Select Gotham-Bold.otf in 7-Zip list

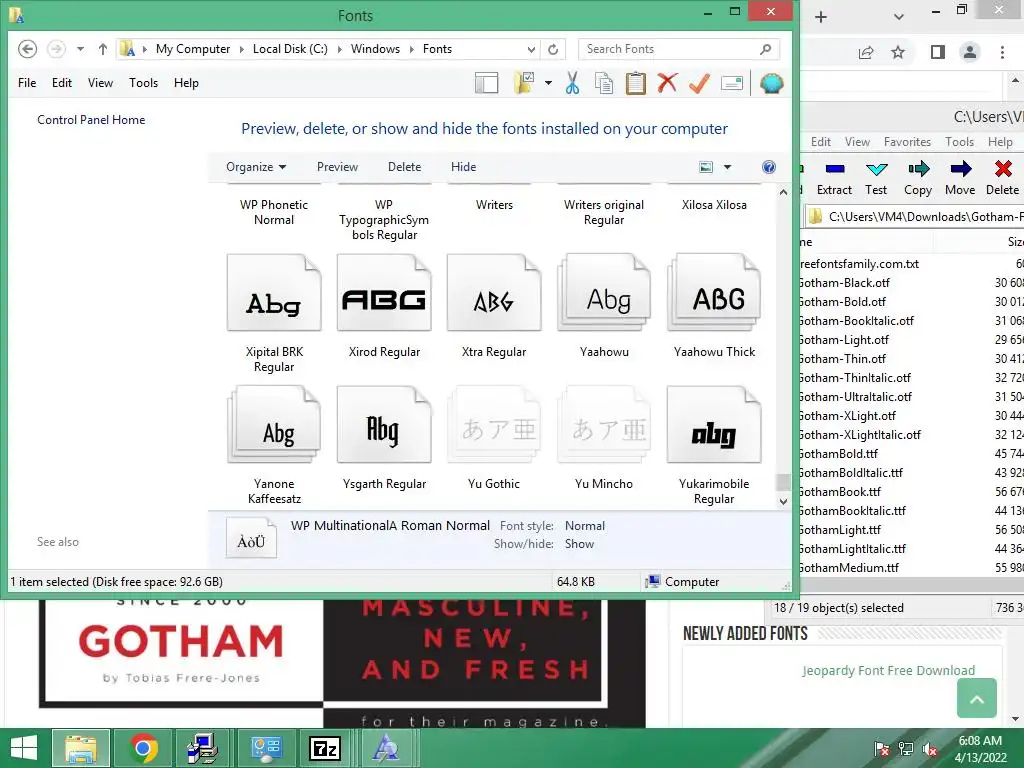point(842,302)
